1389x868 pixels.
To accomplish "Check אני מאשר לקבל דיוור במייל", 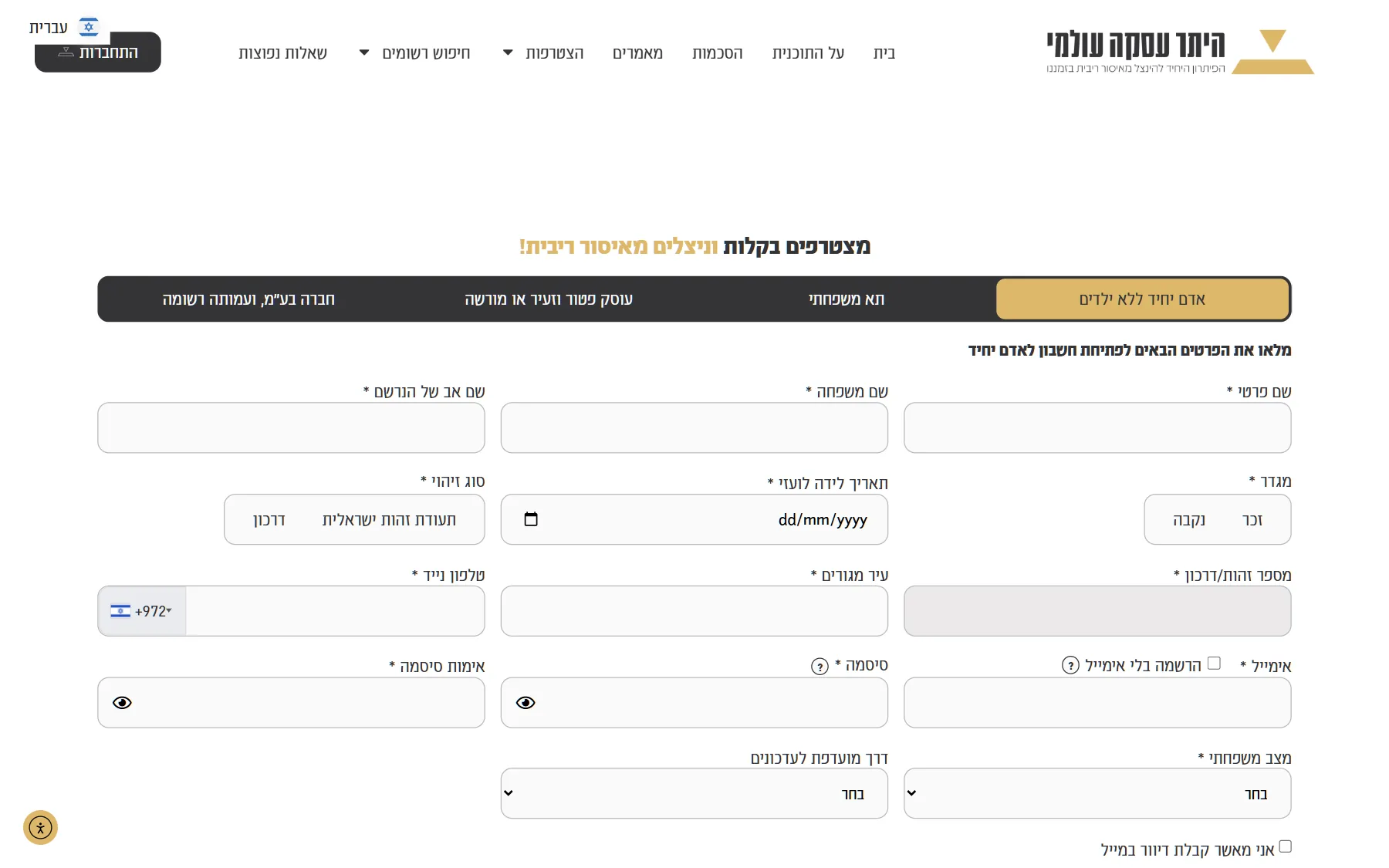I will [1285, 846].
